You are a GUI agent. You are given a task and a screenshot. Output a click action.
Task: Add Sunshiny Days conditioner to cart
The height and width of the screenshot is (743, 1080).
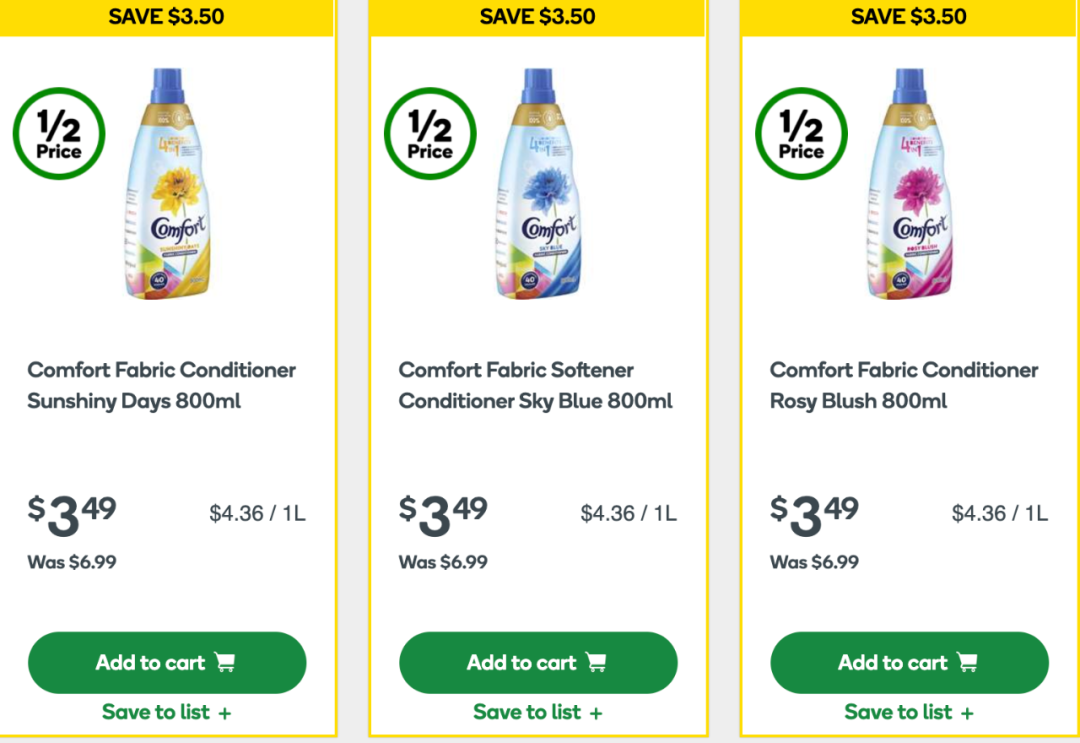tap(167, 662)
